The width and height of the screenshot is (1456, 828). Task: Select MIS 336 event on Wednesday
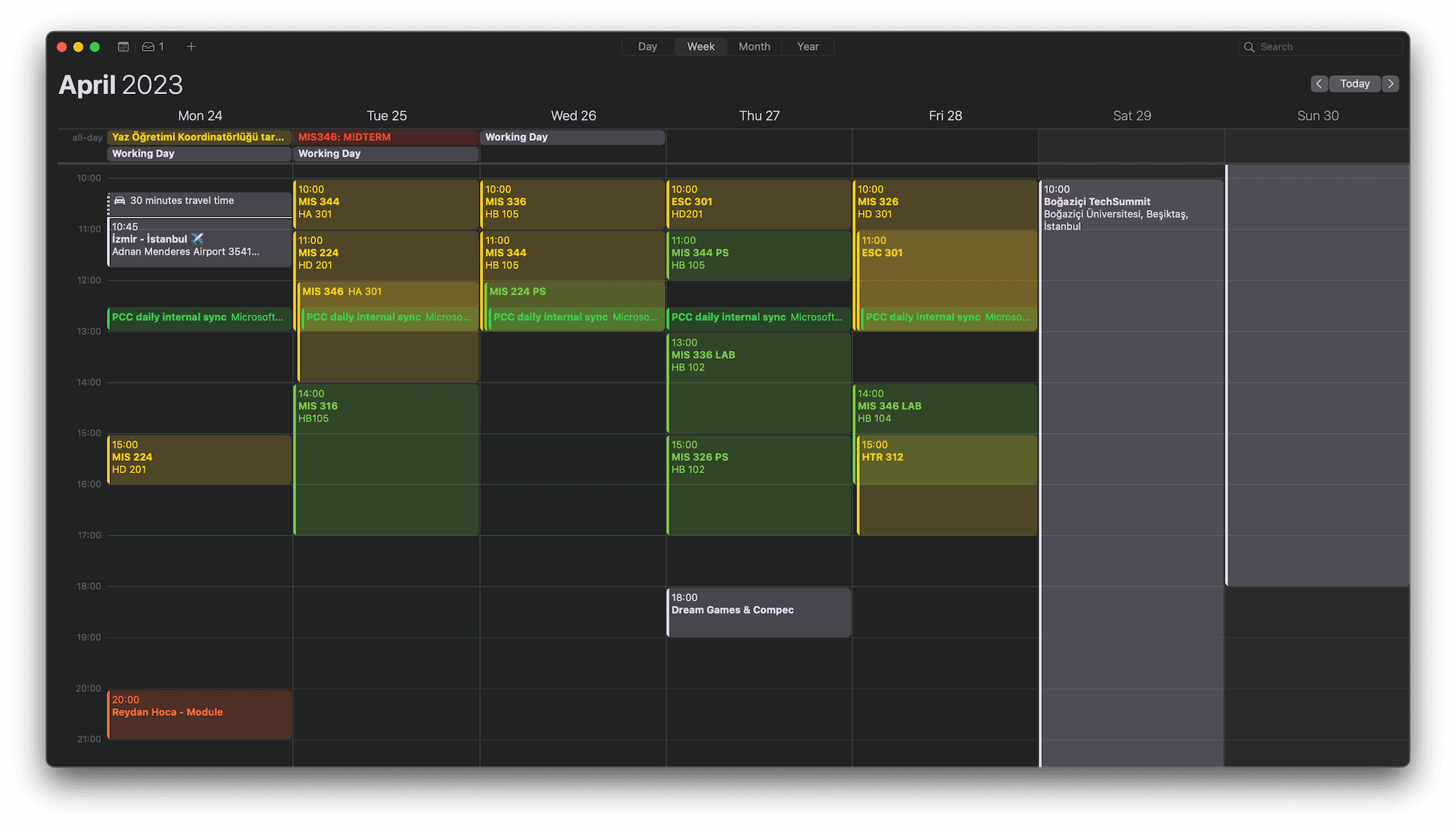pyautogui.click(x=573, y=204)
